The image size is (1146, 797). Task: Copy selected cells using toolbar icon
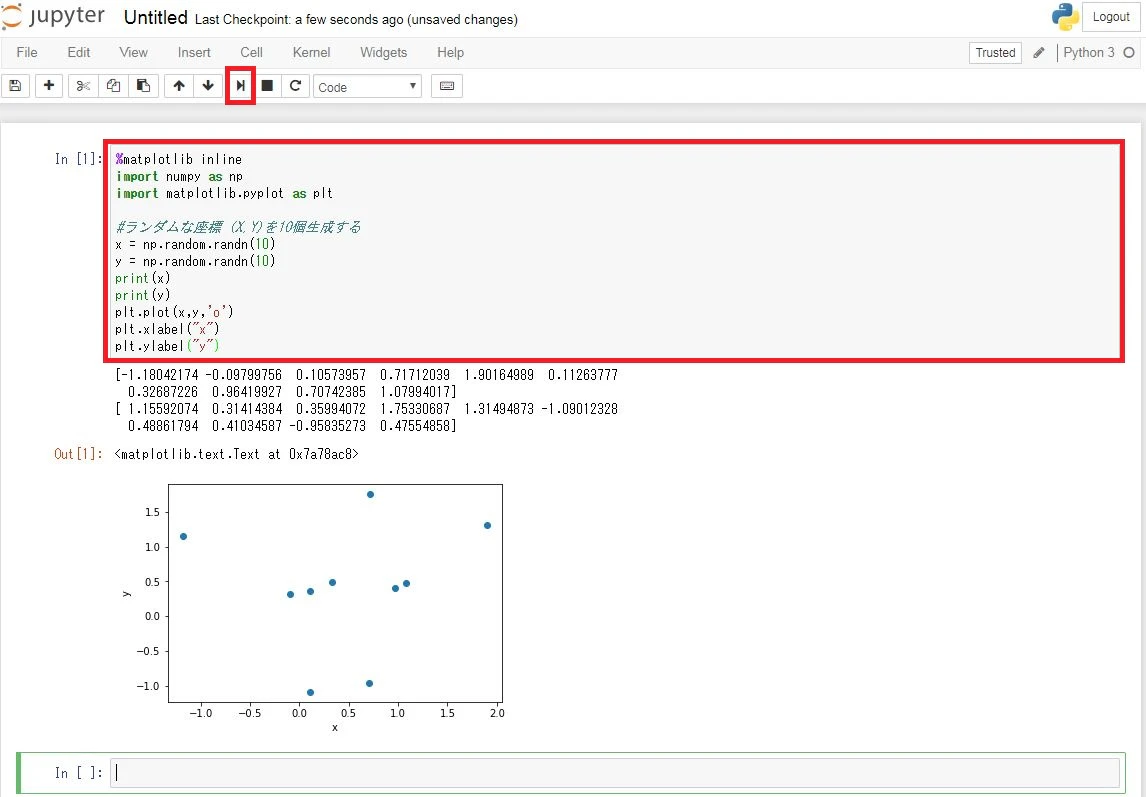113,86
